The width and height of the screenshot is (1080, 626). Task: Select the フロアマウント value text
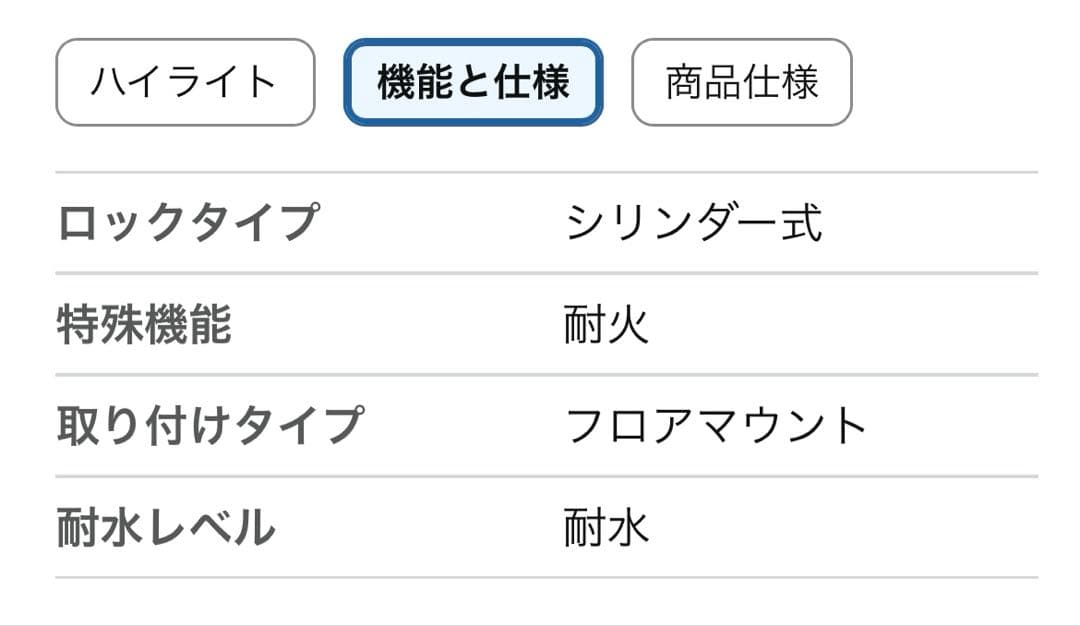tap(716, 426)
